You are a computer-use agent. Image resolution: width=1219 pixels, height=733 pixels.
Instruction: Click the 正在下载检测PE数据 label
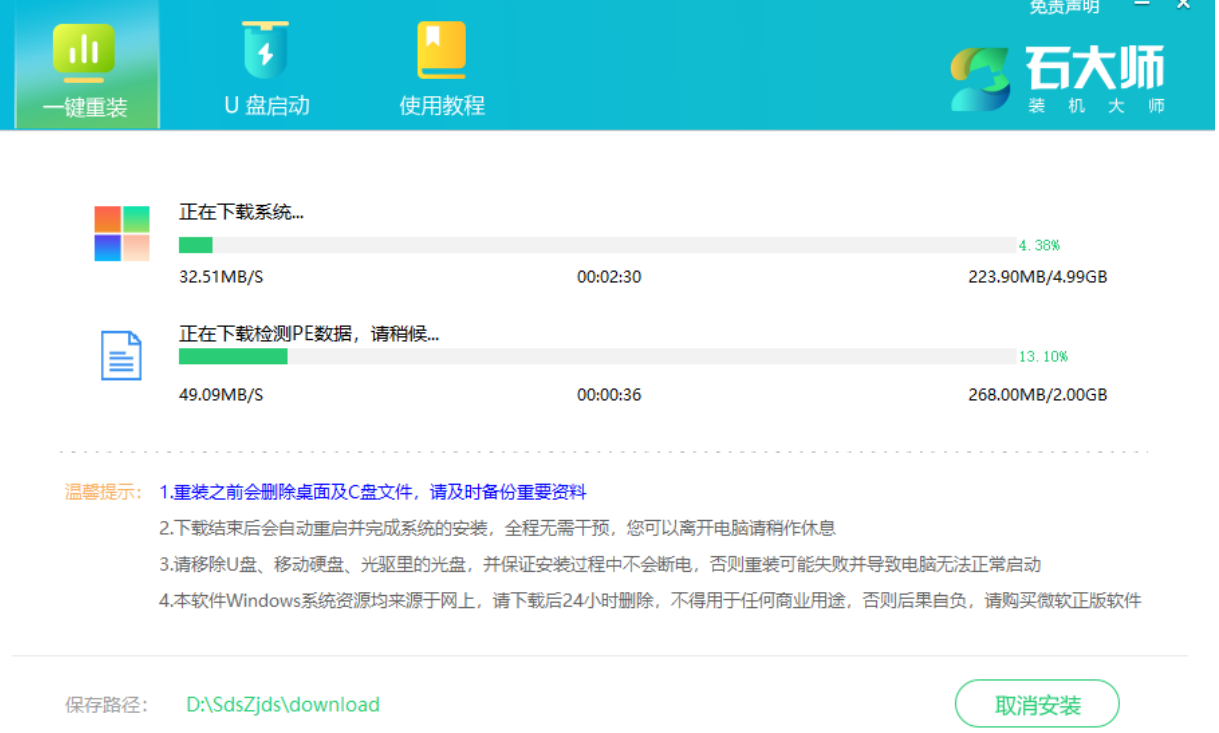pyautogui.click(x=309, y=334)
